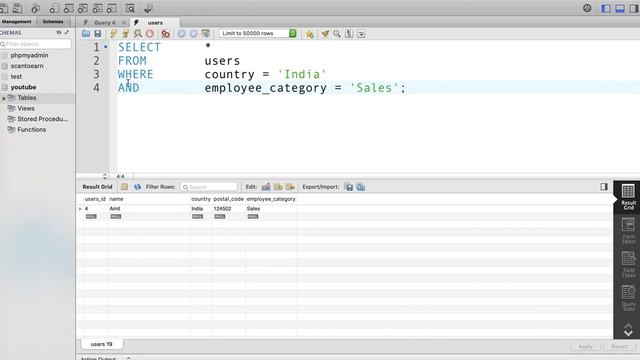640x360 pixels.
Task: Open an SQL script file from main toolbar
Action: coord(18,8)
